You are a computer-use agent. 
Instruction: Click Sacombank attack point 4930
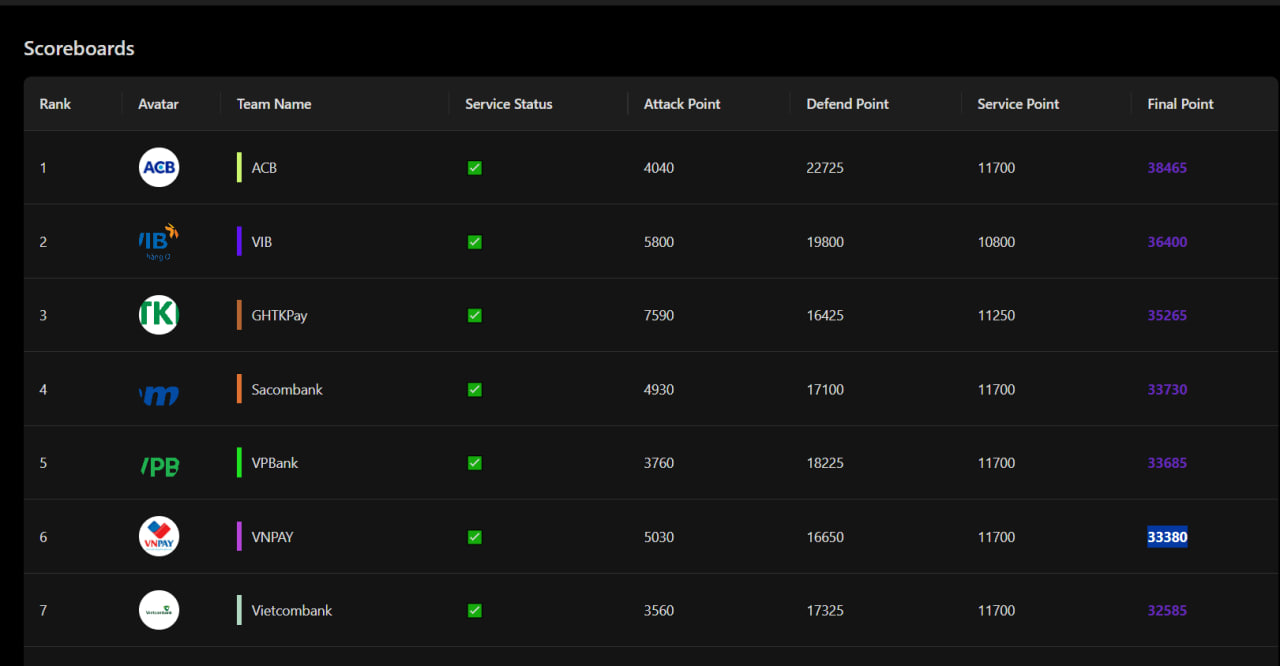pyautogui.click(x=659, y=389)
